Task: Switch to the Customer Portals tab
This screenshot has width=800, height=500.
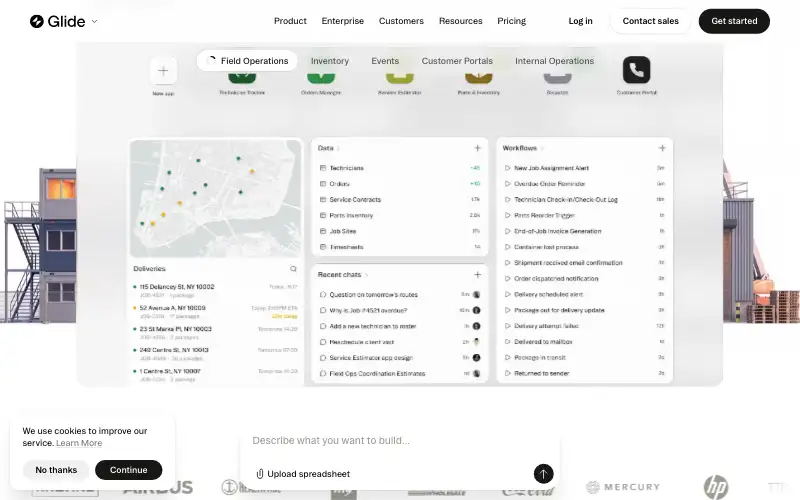Action: (457, 61)
